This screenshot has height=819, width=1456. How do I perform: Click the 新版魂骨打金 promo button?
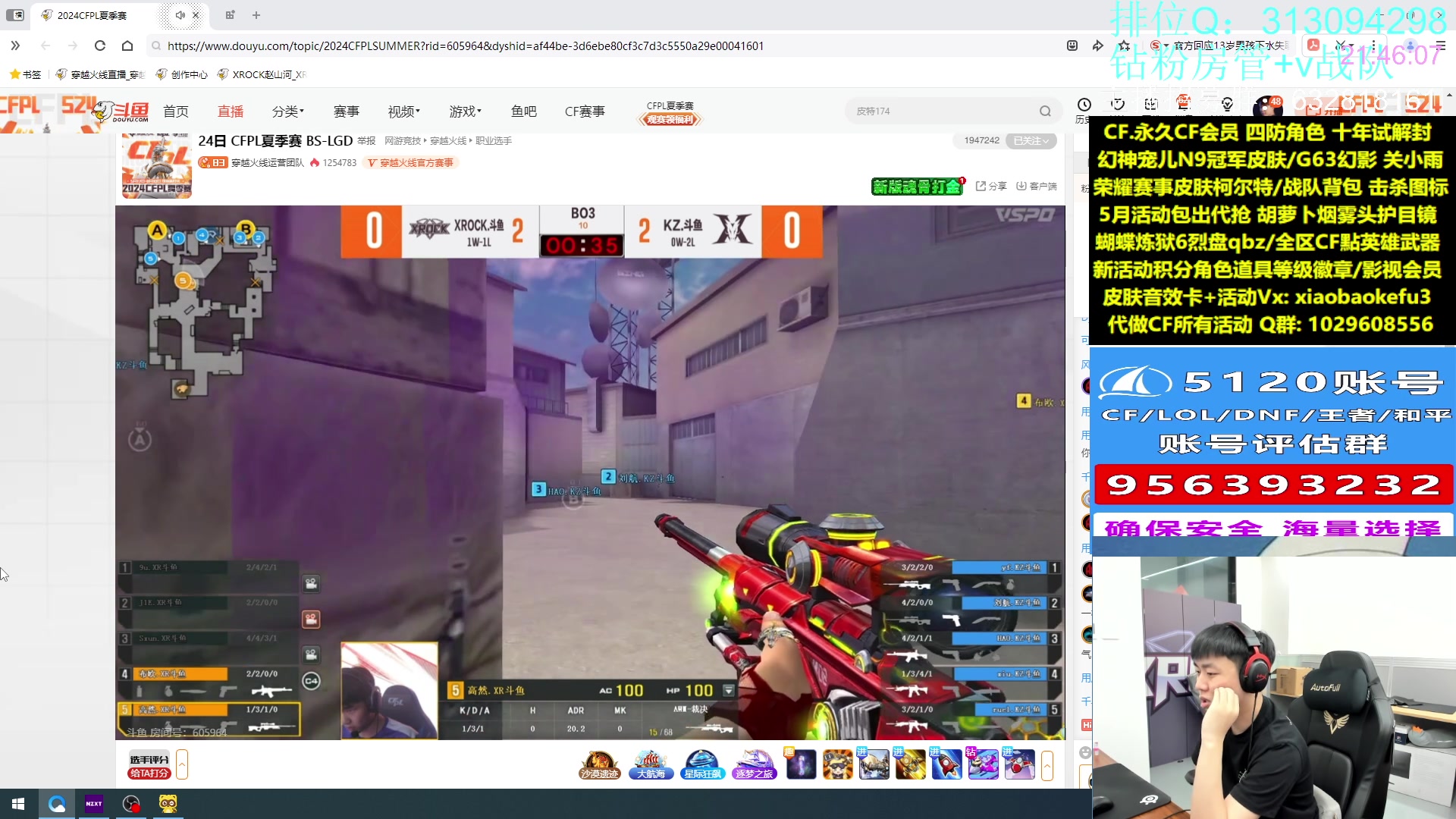click(x=918, y=187)
